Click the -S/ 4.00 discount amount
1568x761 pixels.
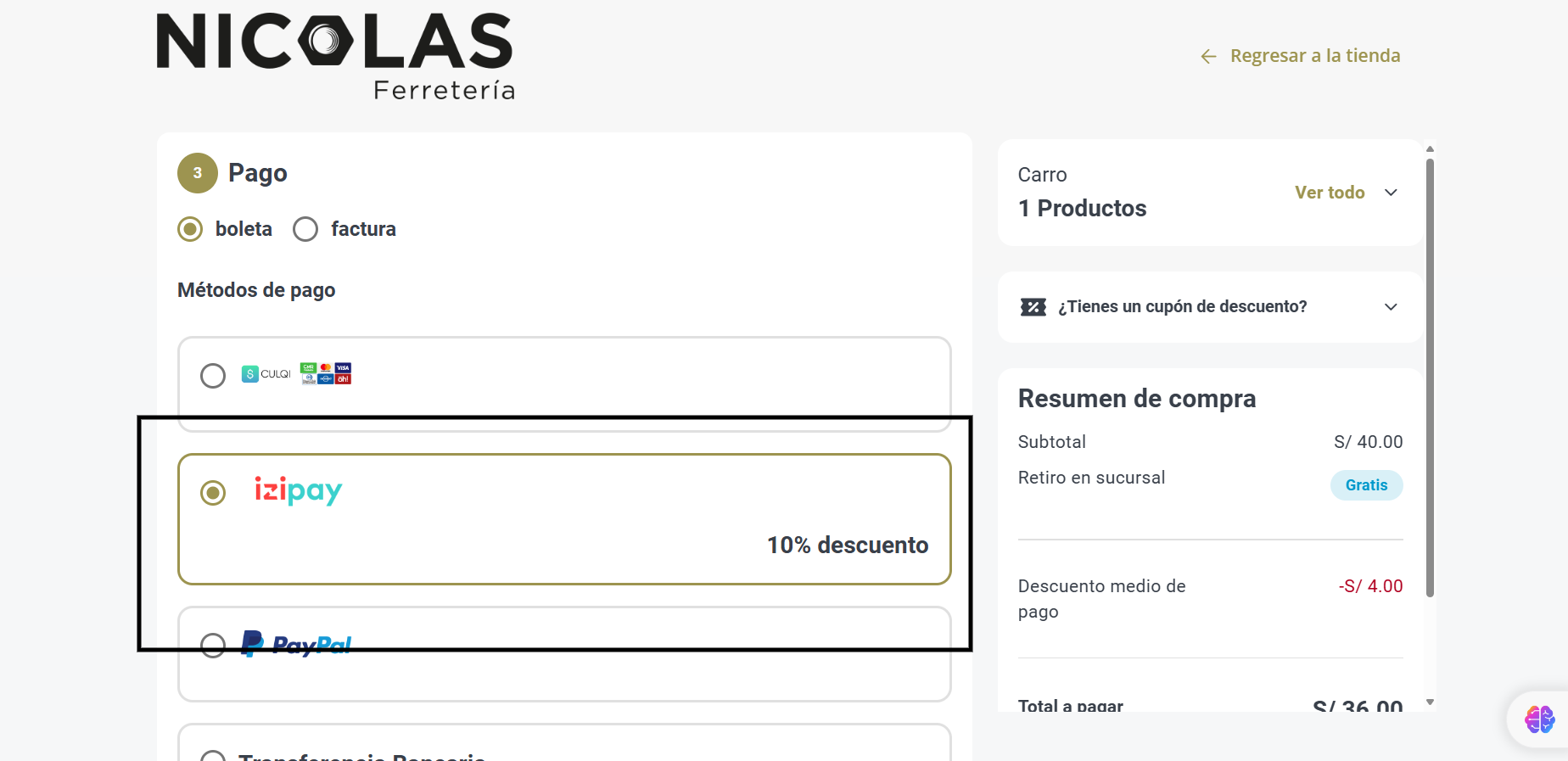[x=1370, y=586]
